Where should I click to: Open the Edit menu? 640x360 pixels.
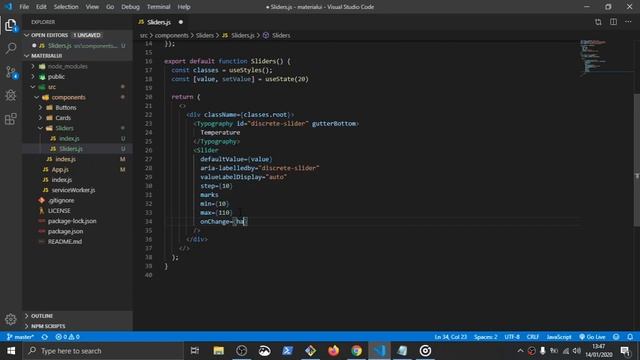(x=41, y=7)
